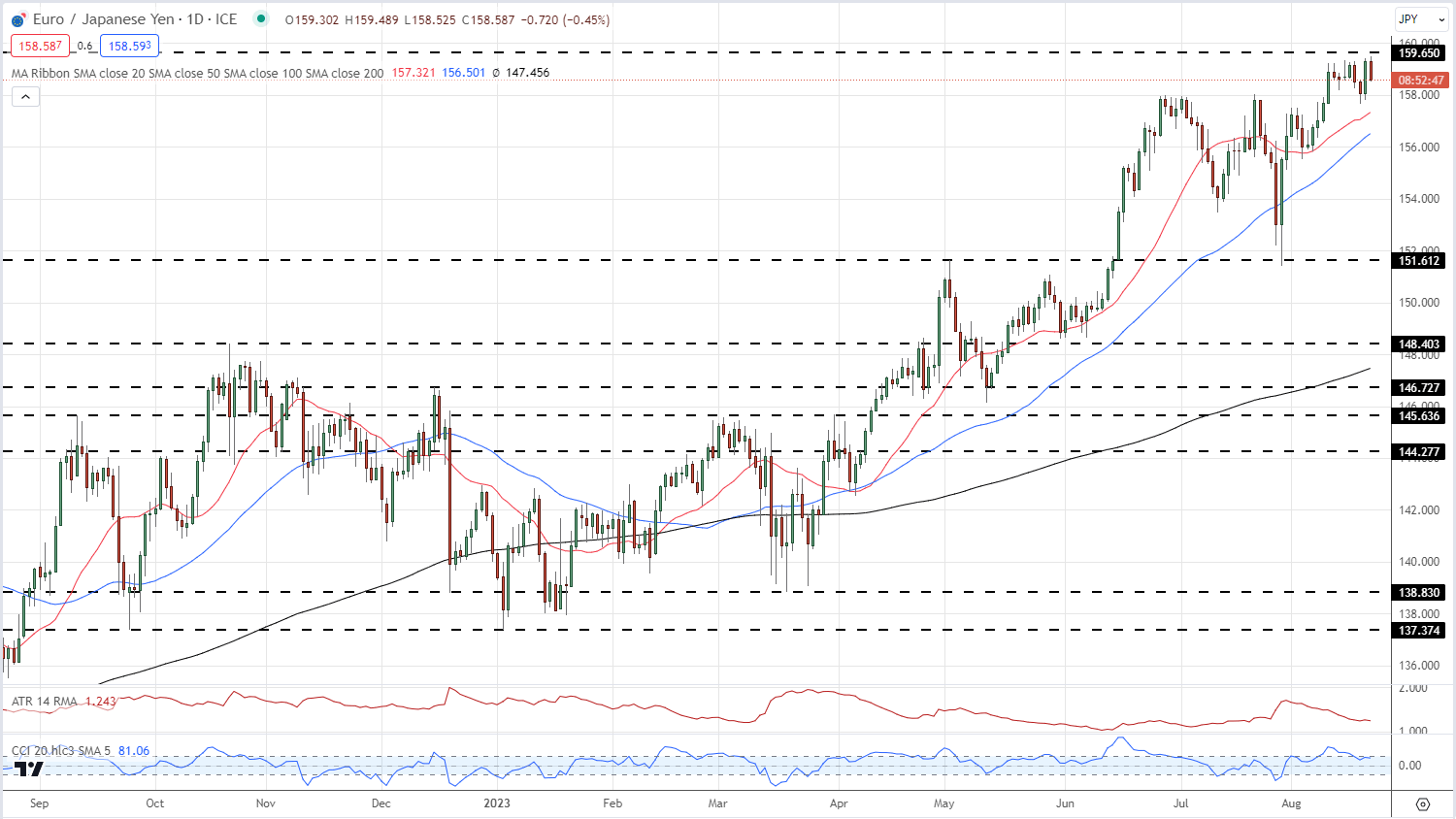
Task: Select the CCI 20 hlc3 SMA label
Action: (x=59, y=751)
